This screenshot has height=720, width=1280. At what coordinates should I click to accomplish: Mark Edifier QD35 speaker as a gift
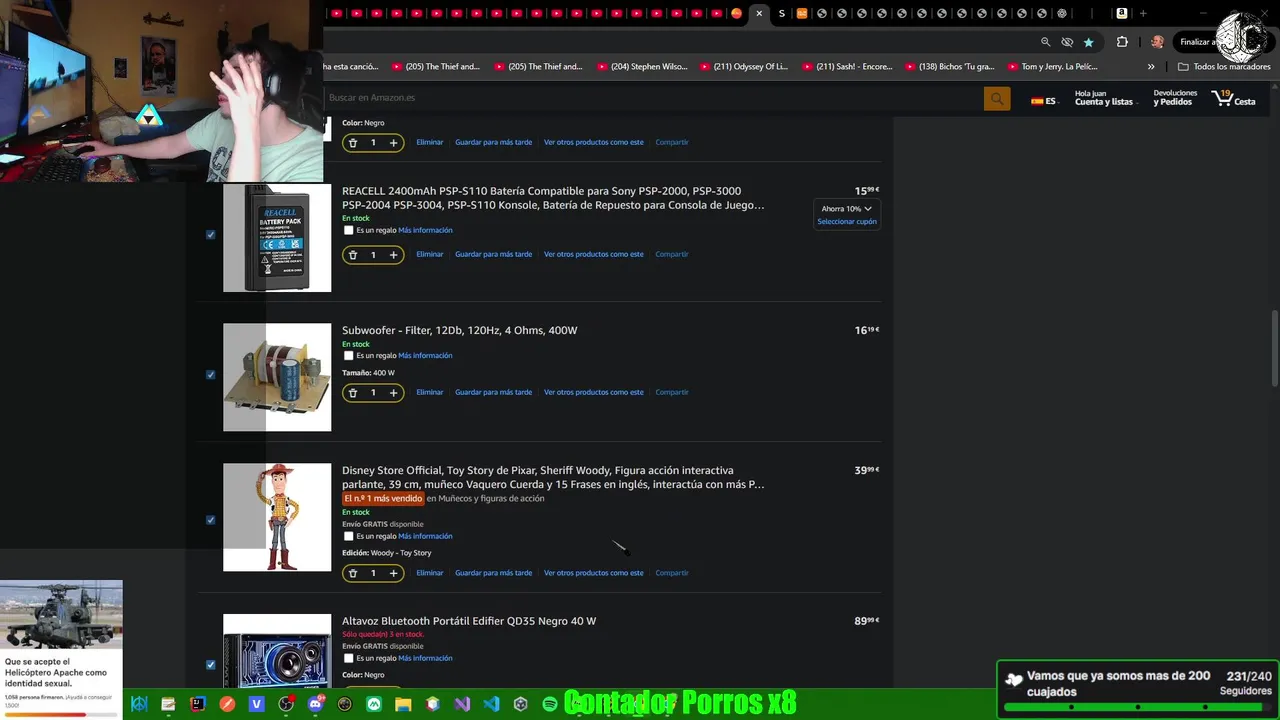pyautogui.click(x=348, y=658)
